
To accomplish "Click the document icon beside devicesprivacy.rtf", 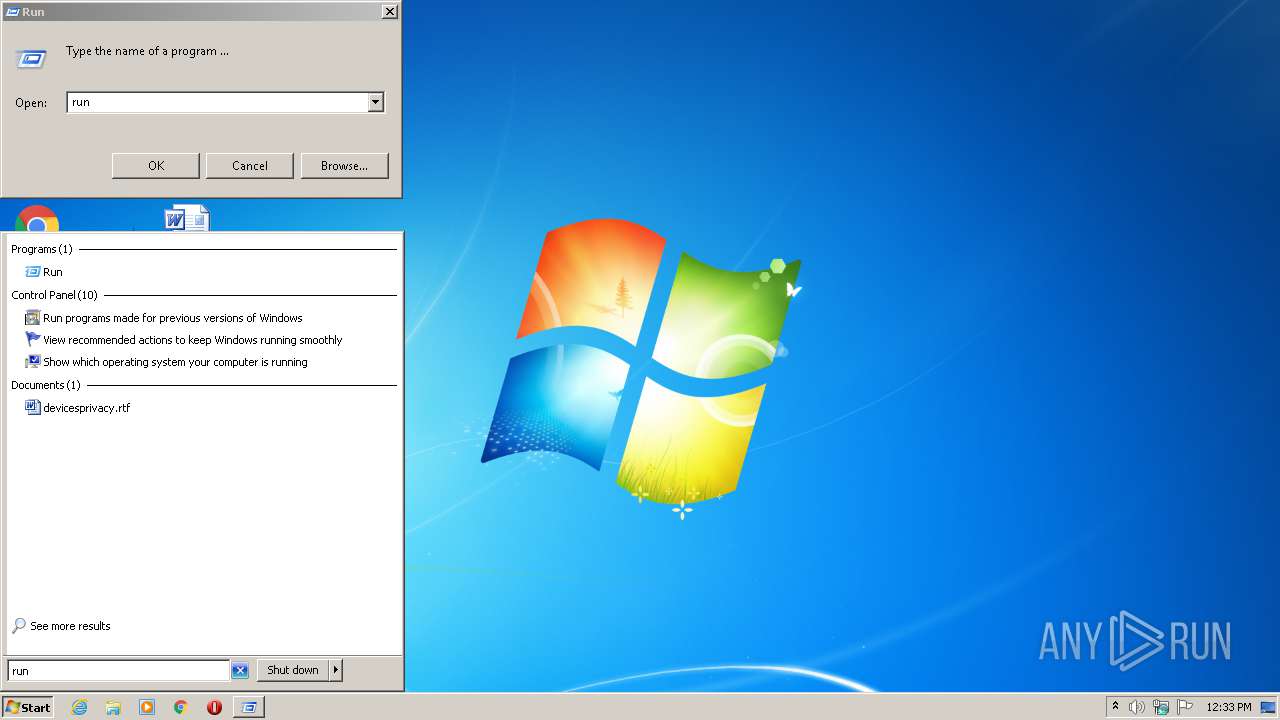I will [32, 408].
